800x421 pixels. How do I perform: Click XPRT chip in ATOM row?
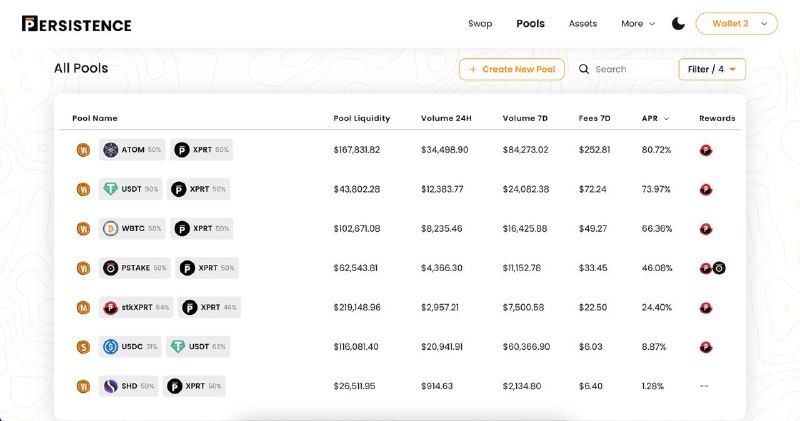(x=202, y=150)
